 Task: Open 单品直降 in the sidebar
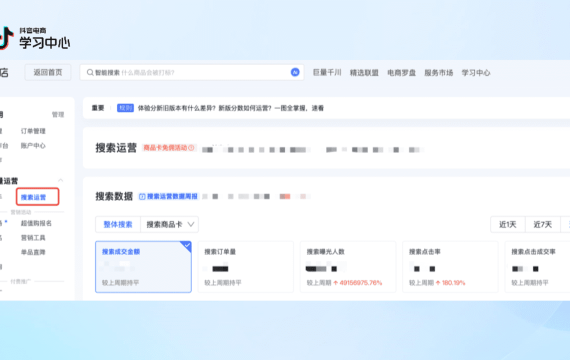pos(33,252)
